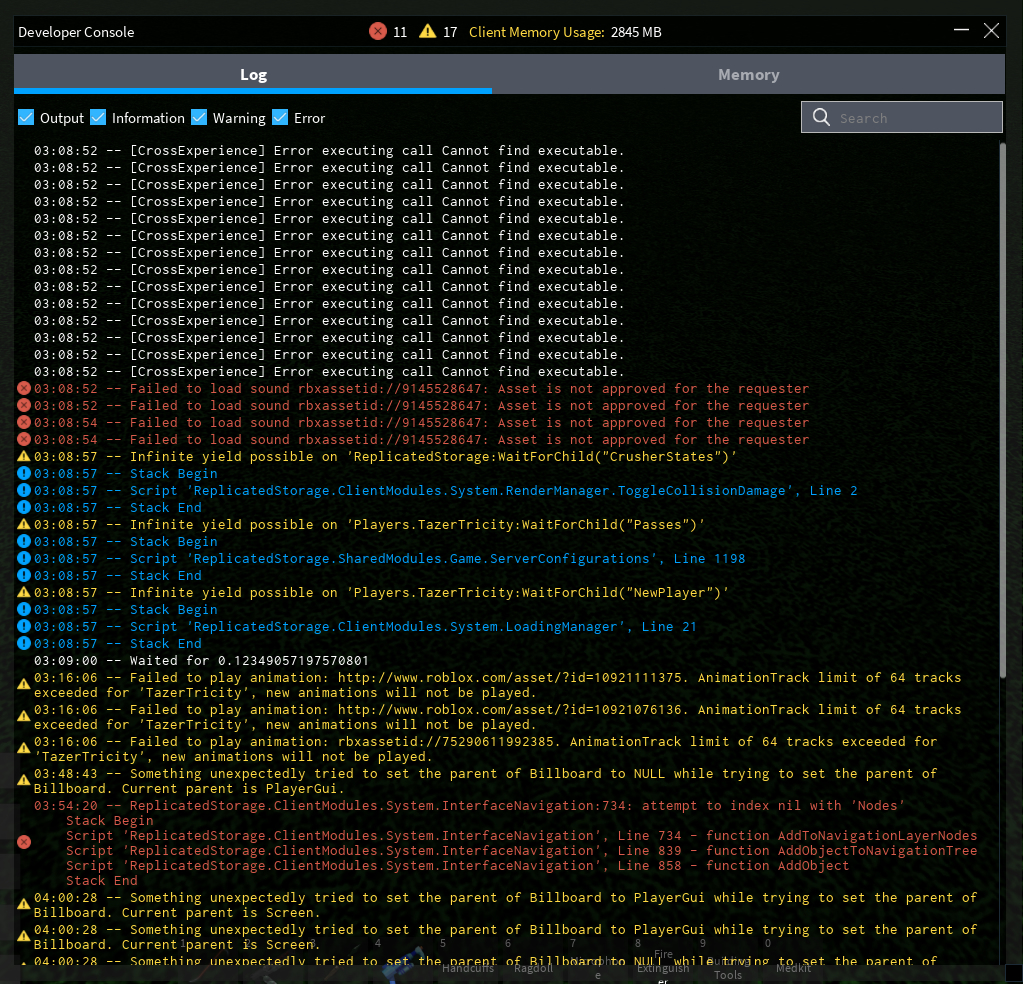This screenshot has width=1023, height=984.
Task: Click warning icon beside 03:48:43 Billboard message
Action: point(24,780)
